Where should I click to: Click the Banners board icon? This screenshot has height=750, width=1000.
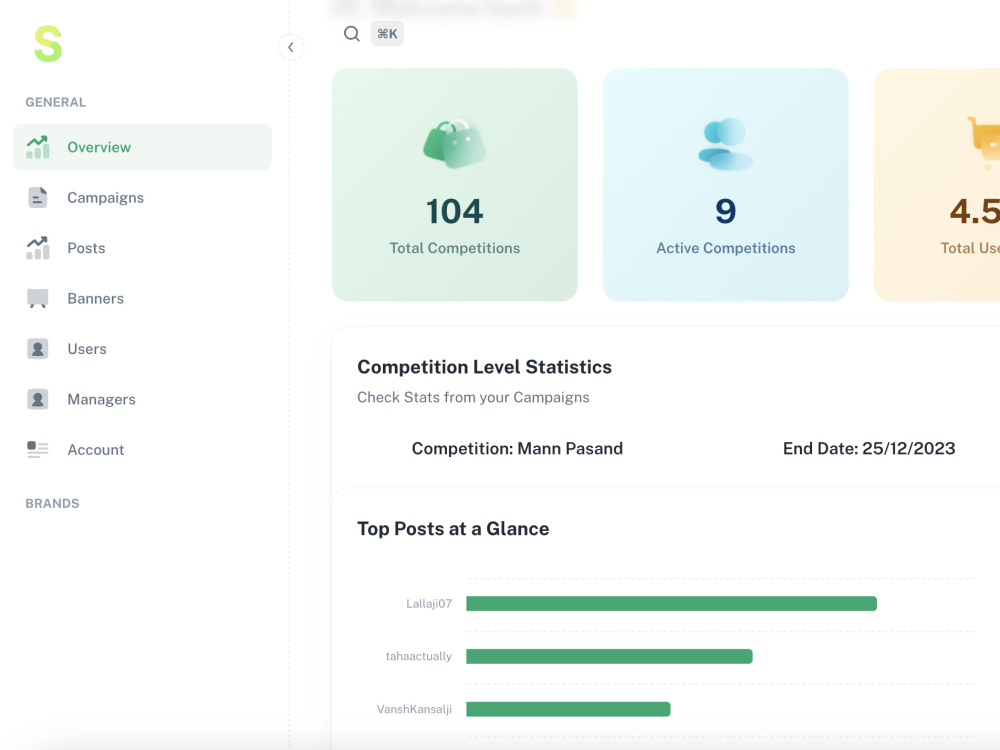coord(38,298)
